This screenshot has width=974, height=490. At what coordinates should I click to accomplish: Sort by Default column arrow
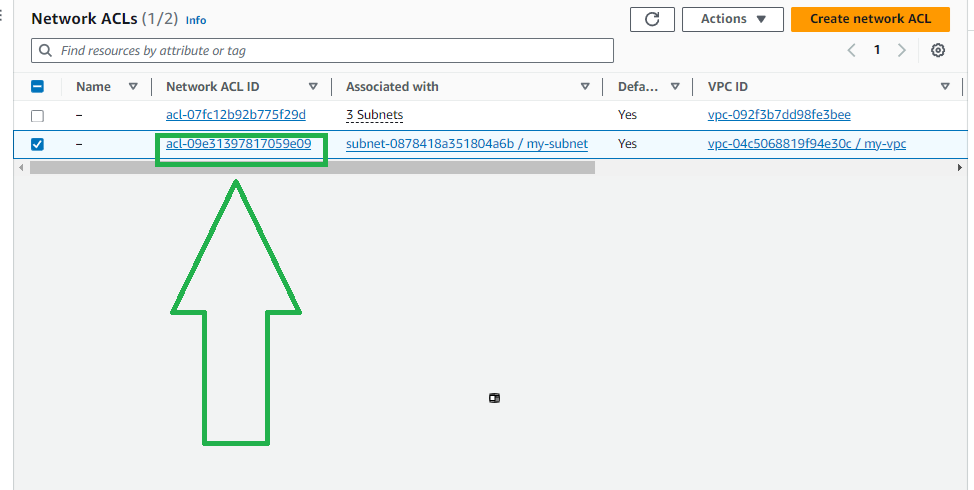pos(675,87)
